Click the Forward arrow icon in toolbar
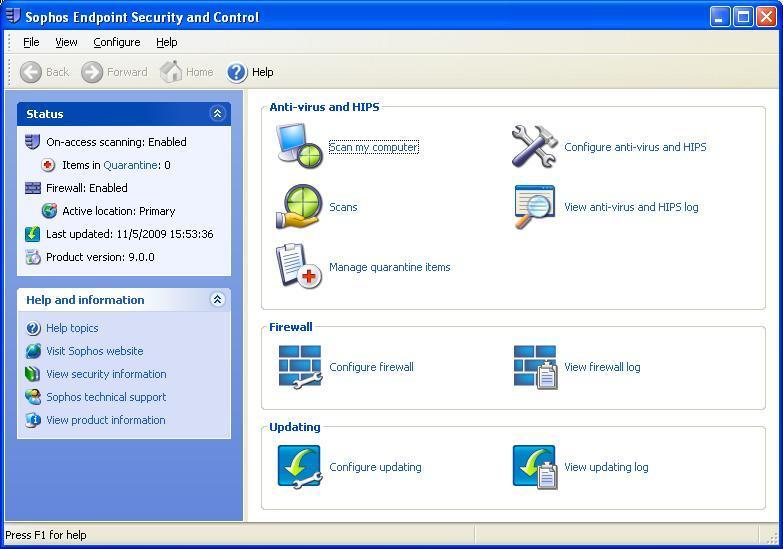This screenshot has width=783, height=549. click(x=92, y=72)
